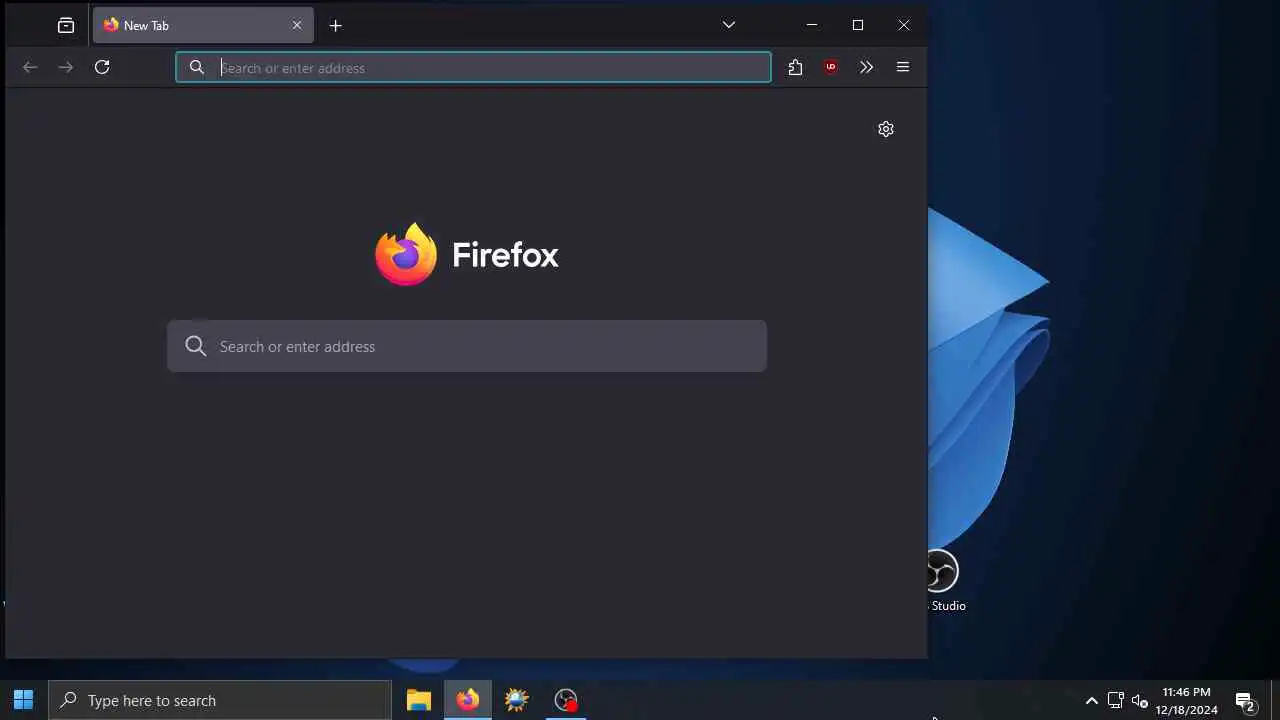Viewport: 1280px width, 720px height.
Task: Open File Explorer from taskbar
Action: pyautogui.click(x=419, y=700)
